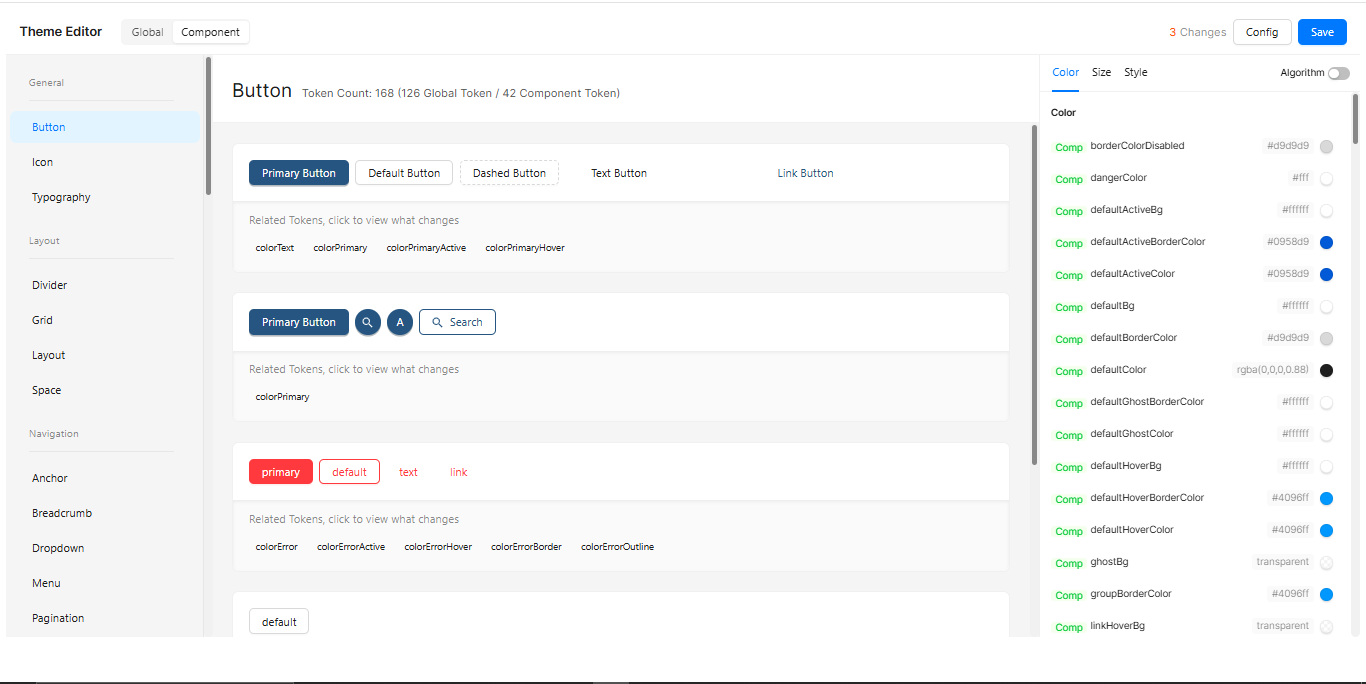Open defaultGhostBorderColor color swatch
The height and width of the screenshot is (684, 1366).
(x=1326, y=403)
